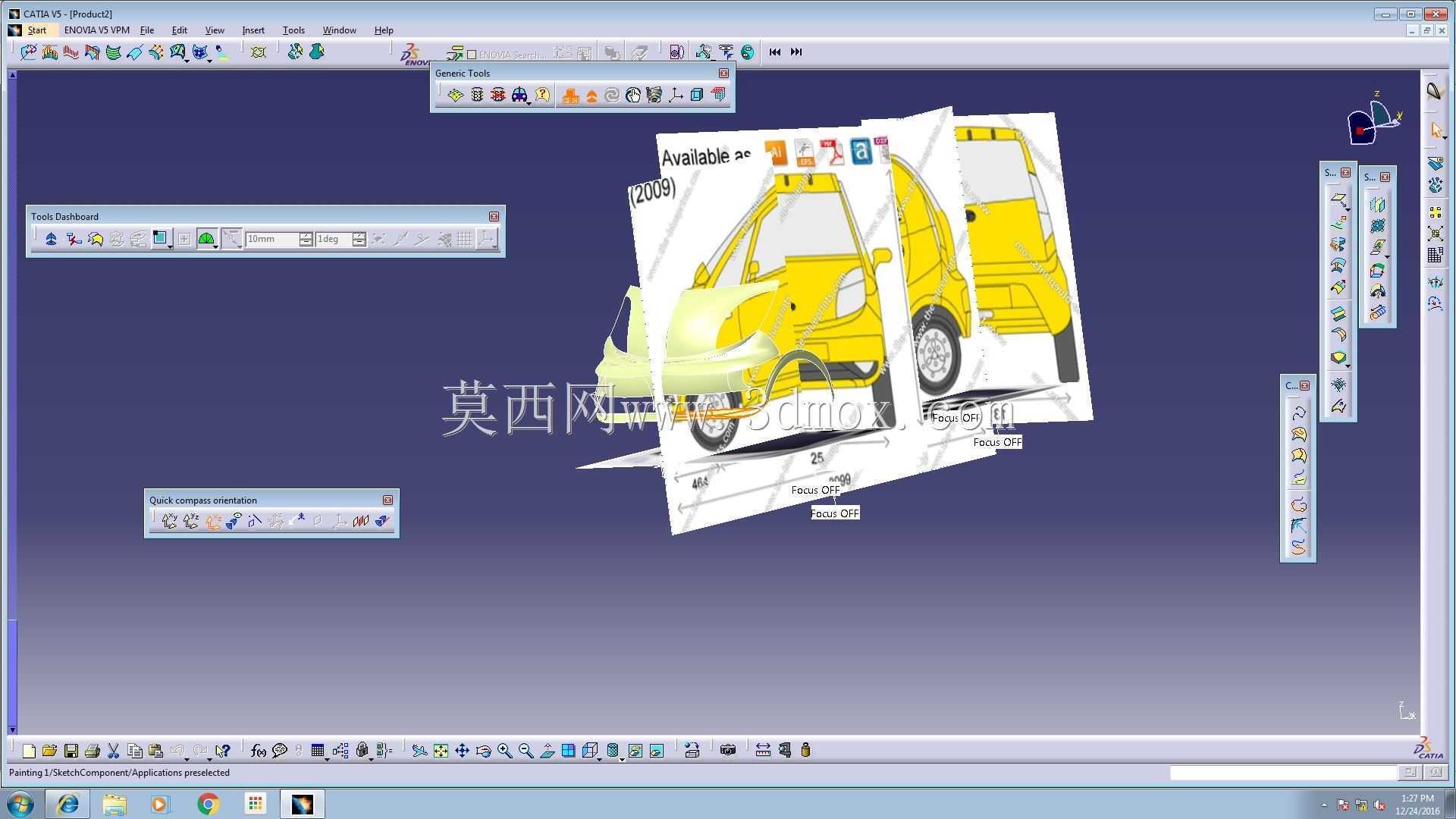This screenshot has height=819, width=1456.
Task: Expand the green protractor button's dropdown arrow
Action: point(216,247)
